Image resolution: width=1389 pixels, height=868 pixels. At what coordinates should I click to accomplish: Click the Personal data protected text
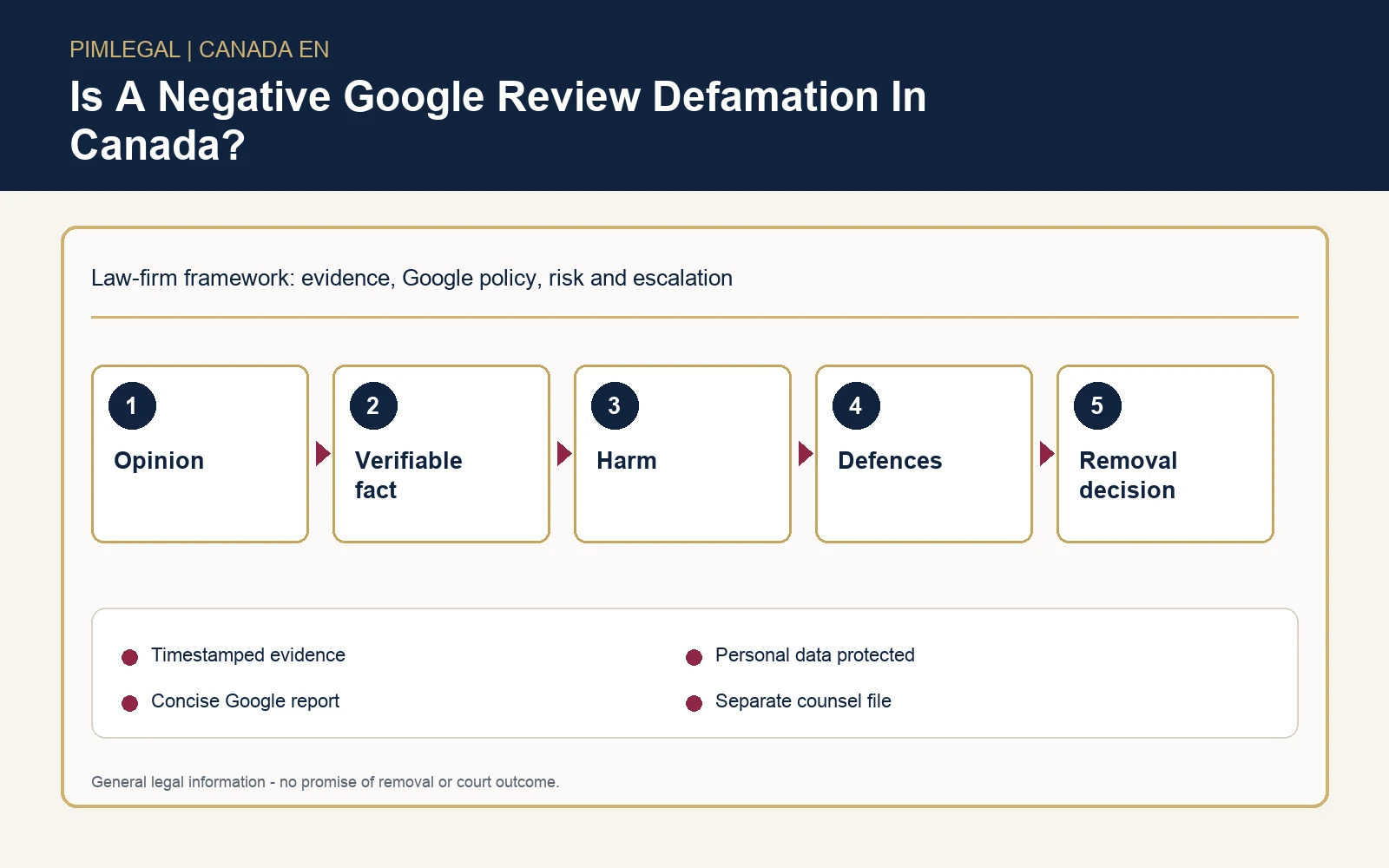pyautogui.click(x=814, y=655)
